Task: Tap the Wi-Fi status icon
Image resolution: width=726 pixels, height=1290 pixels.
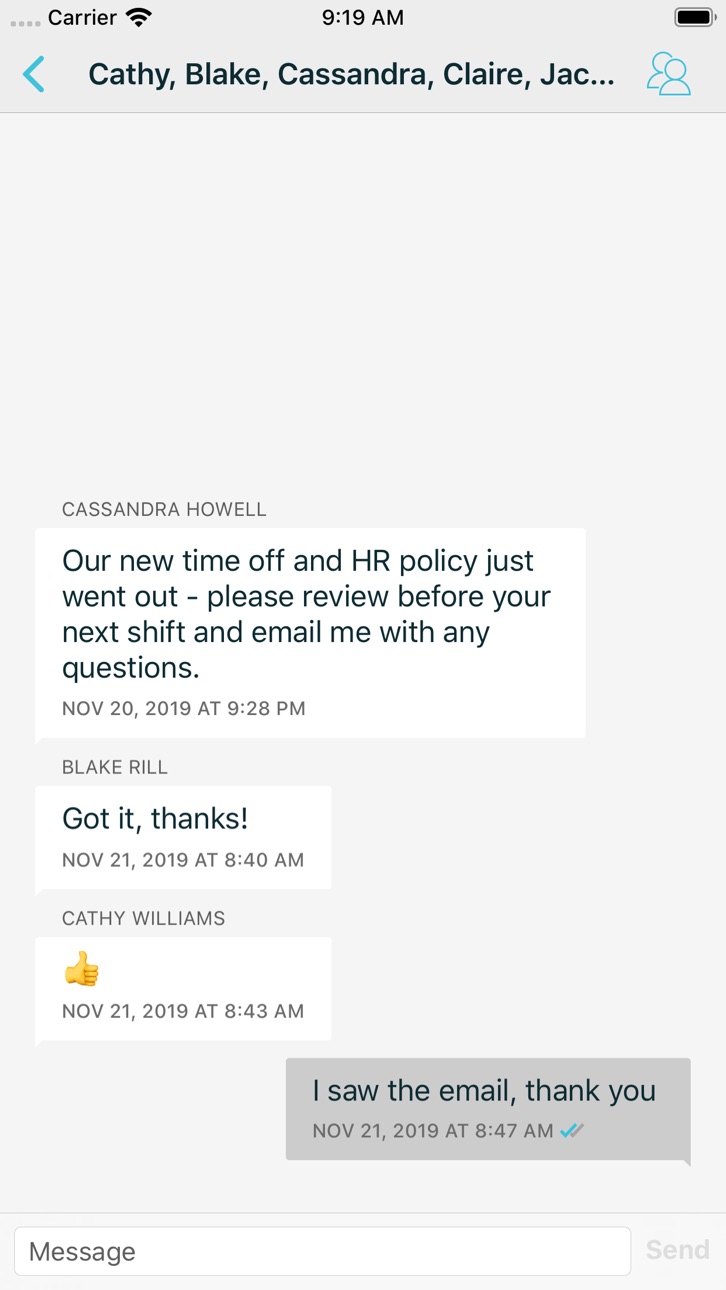Action: click(139, 17)
